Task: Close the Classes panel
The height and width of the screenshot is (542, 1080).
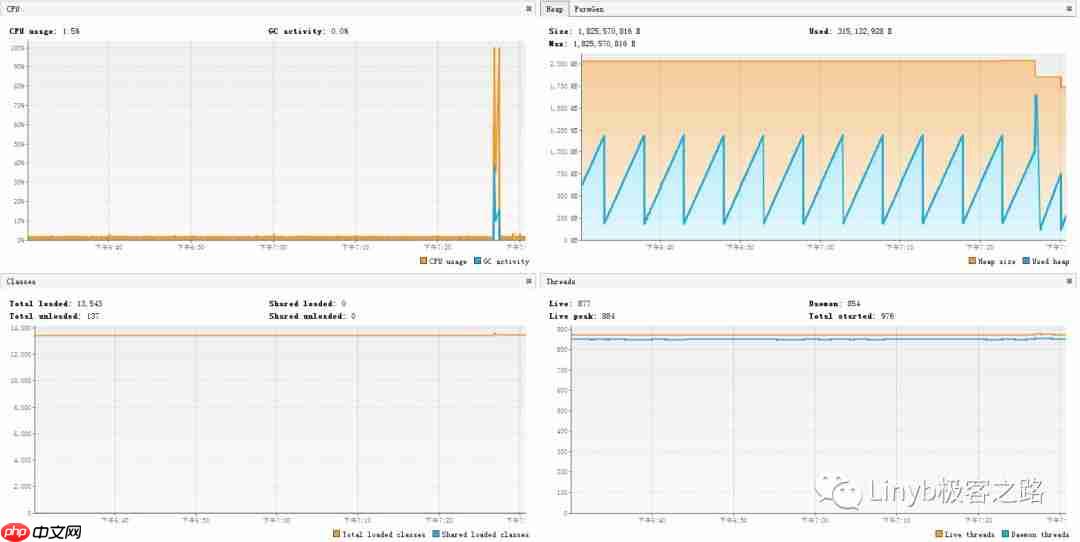Action: coord(529,281)
